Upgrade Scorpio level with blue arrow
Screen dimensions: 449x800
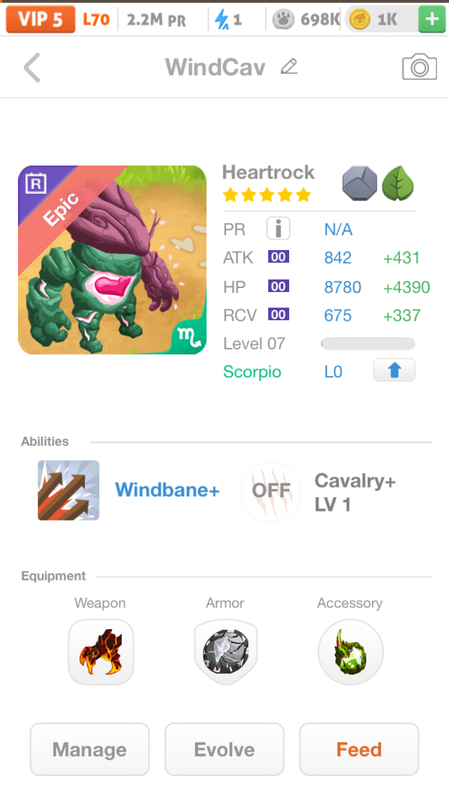click(x=394, y=370)
